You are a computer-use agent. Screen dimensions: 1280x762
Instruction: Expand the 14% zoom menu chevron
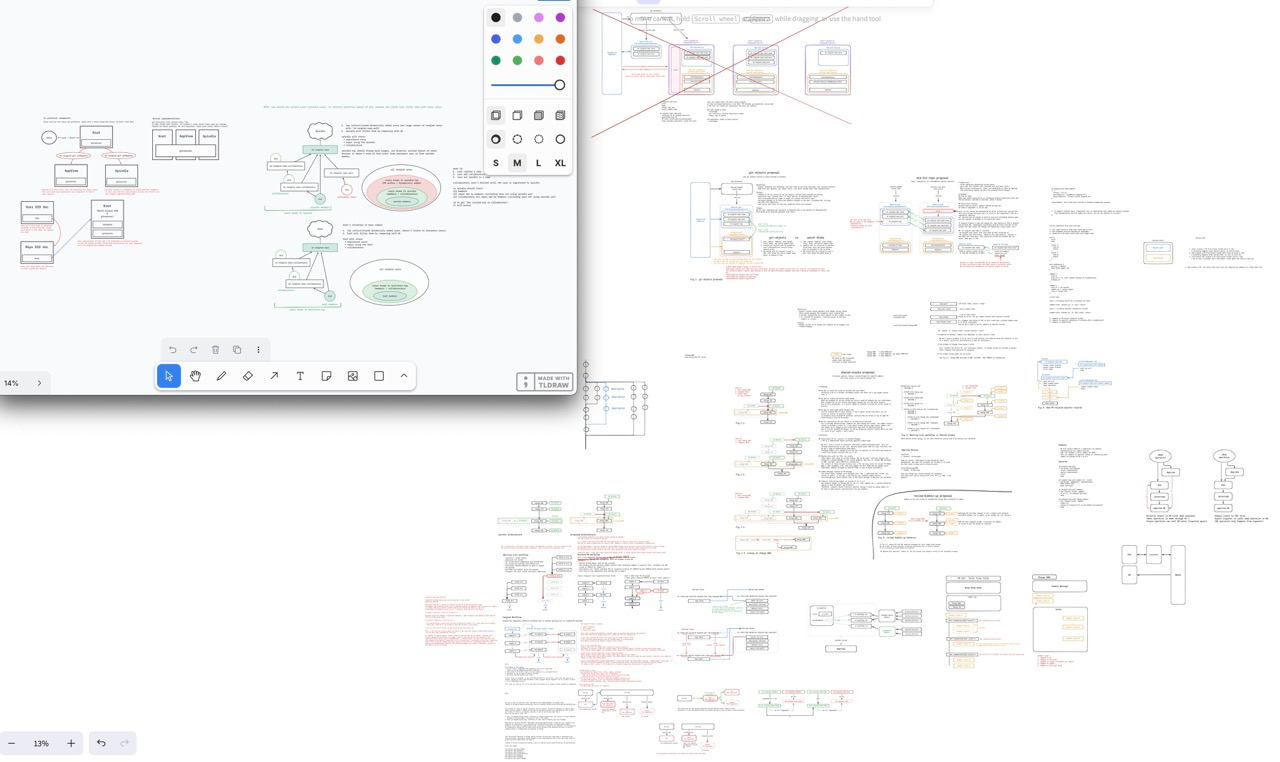tap(40, 383)
